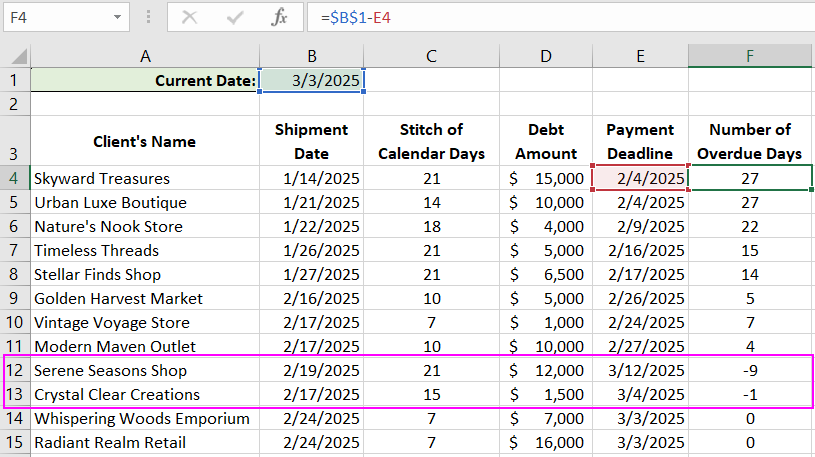Select column F header
The image size is (815, 457).
750,56
